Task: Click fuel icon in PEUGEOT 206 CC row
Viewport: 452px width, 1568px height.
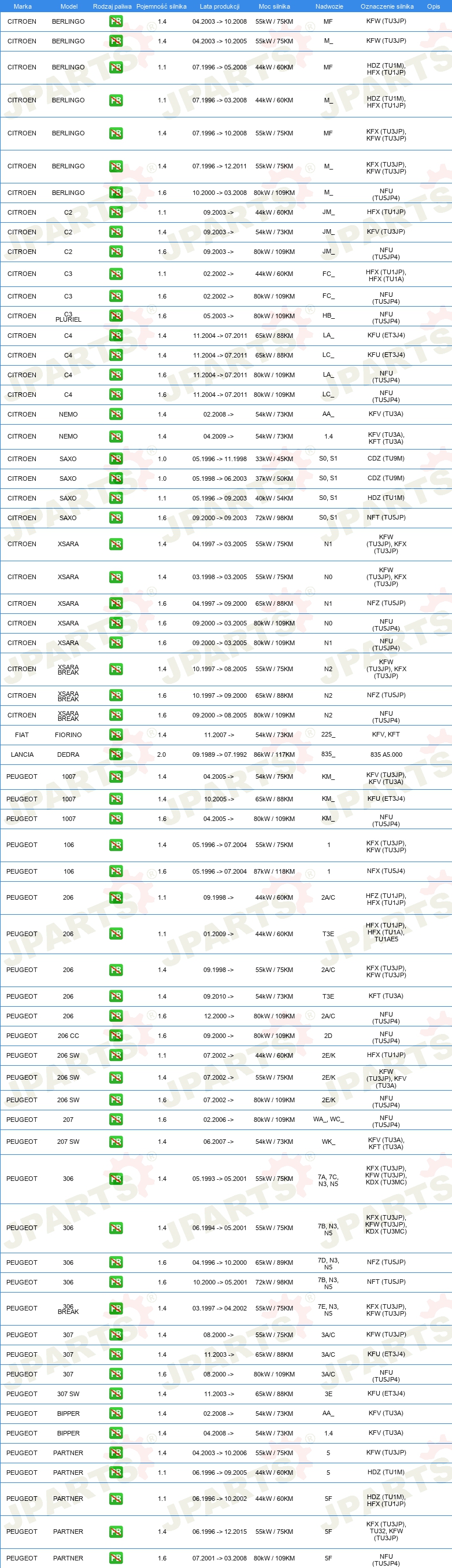Action: point(116,1035)
